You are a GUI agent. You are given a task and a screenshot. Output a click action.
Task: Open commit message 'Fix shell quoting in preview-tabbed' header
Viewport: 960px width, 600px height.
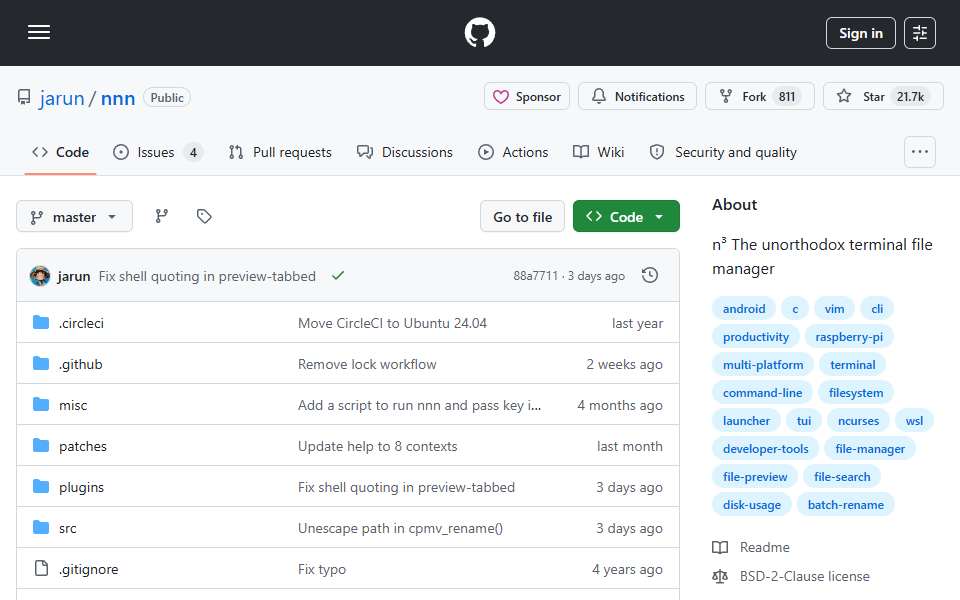(x=207, y=276)
